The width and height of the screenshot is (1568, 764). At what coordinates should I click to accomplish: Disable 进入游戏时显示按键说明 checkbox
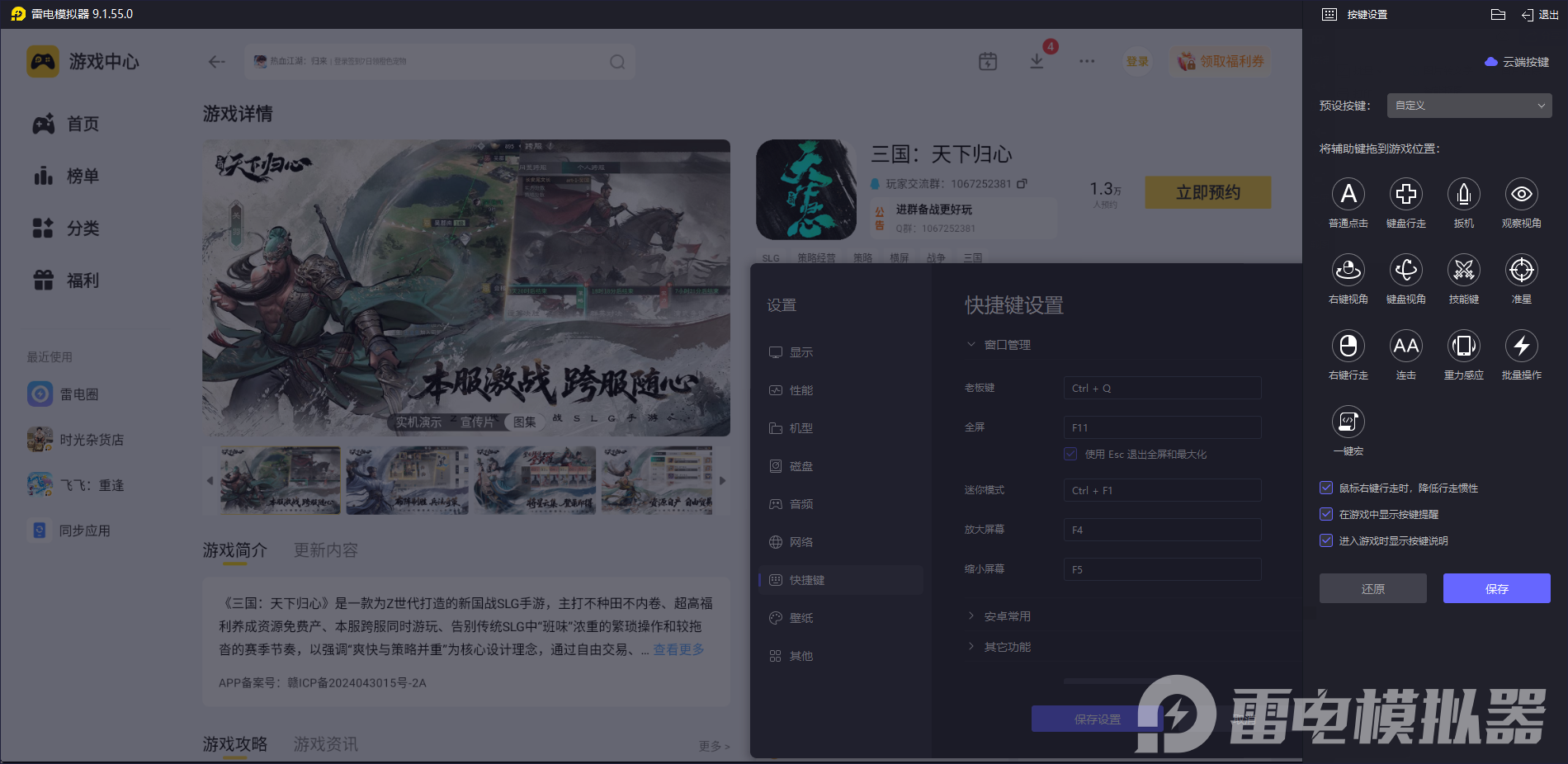pyautogui.click(x=1326, y=541)
